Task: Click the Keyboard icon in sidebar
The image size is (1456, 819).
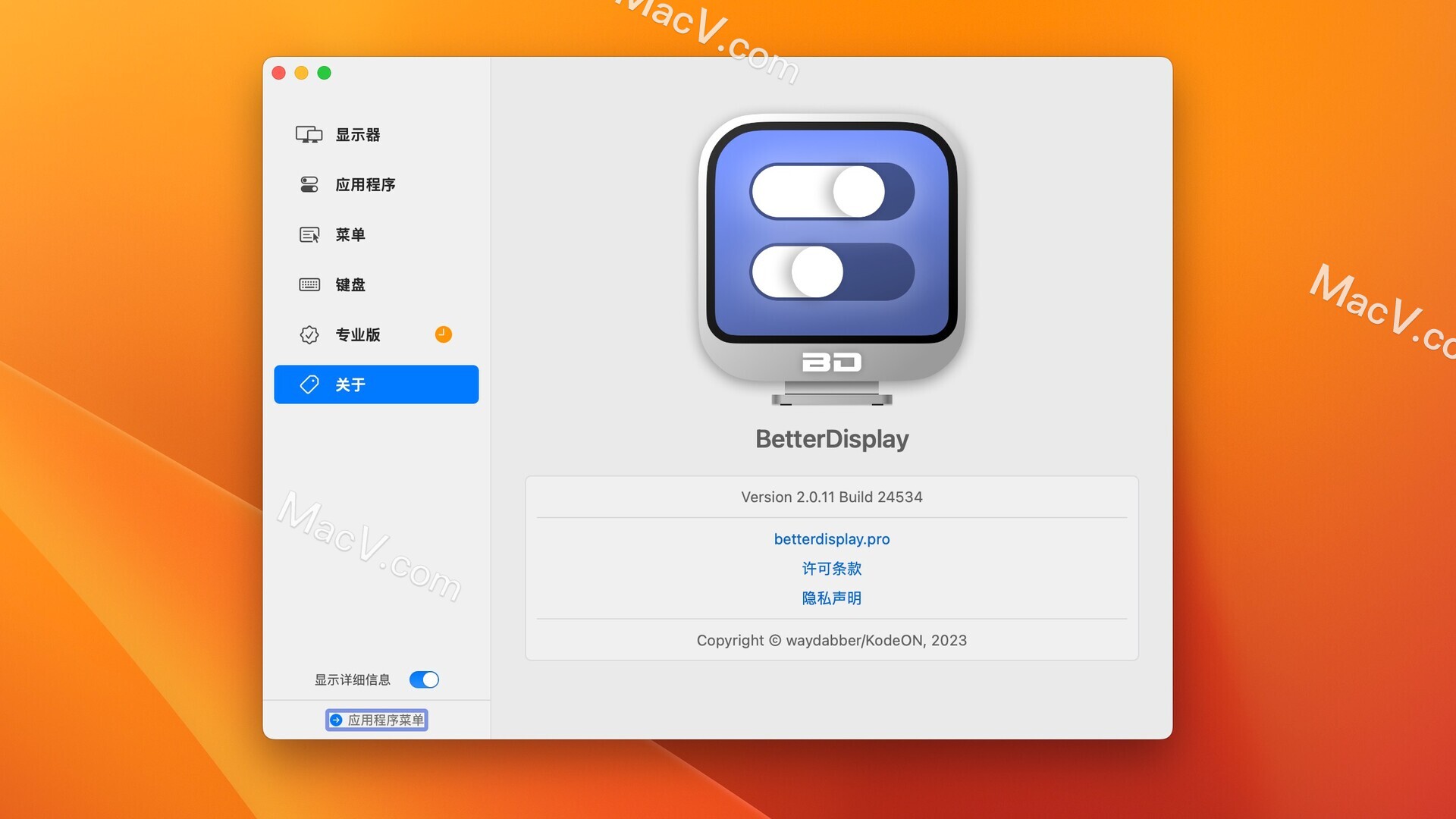Action: [309, 285]
